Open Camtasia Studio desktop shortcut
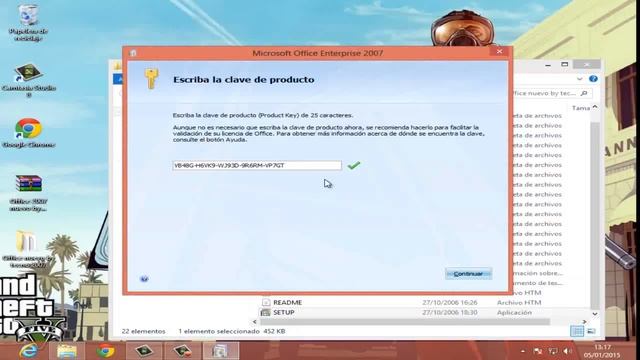Image resolution: width=640 pixels, height=360 pixels. (28, 80)
